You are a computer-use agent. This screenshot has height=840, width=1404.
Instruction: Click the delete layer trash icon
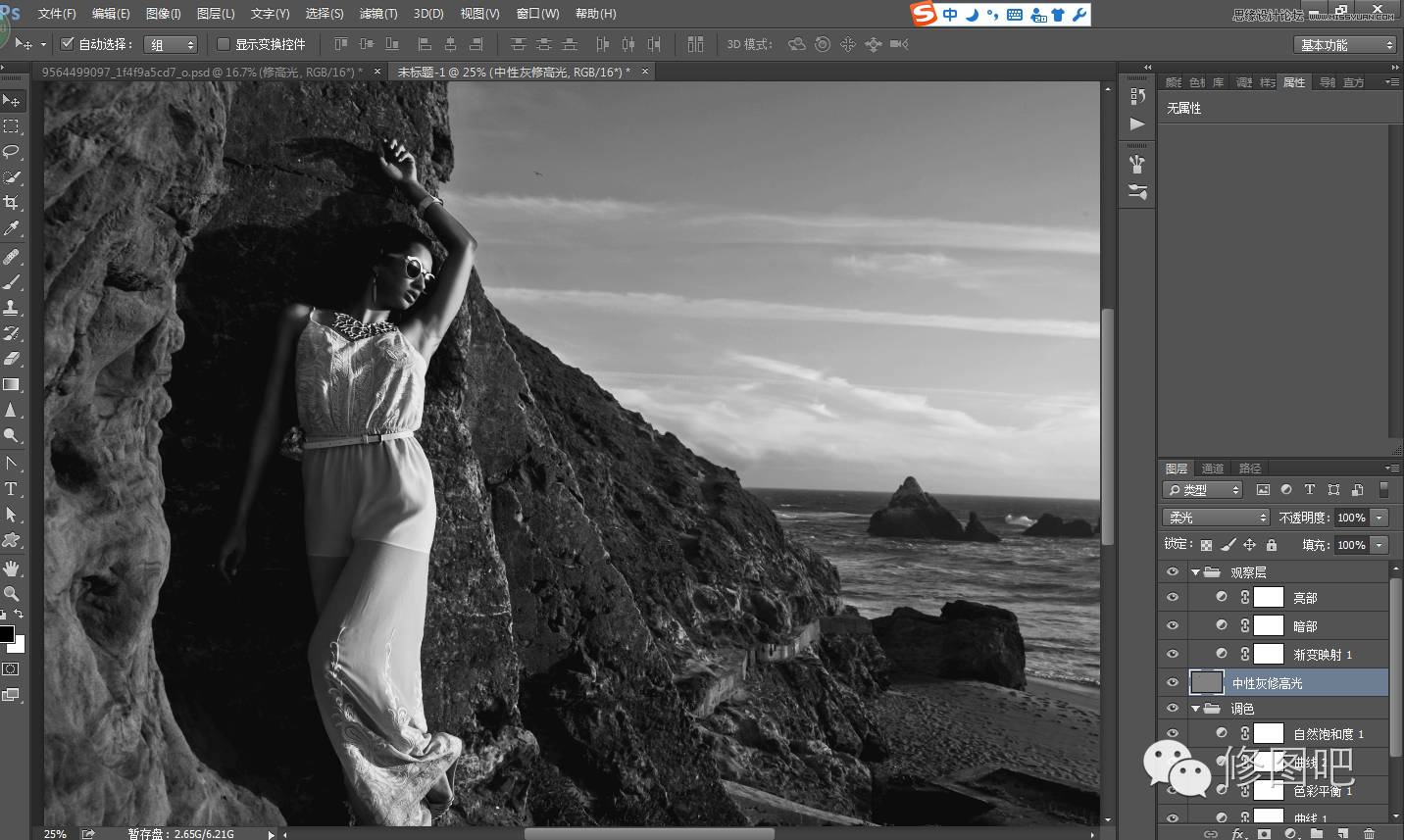pos(1370,834)
